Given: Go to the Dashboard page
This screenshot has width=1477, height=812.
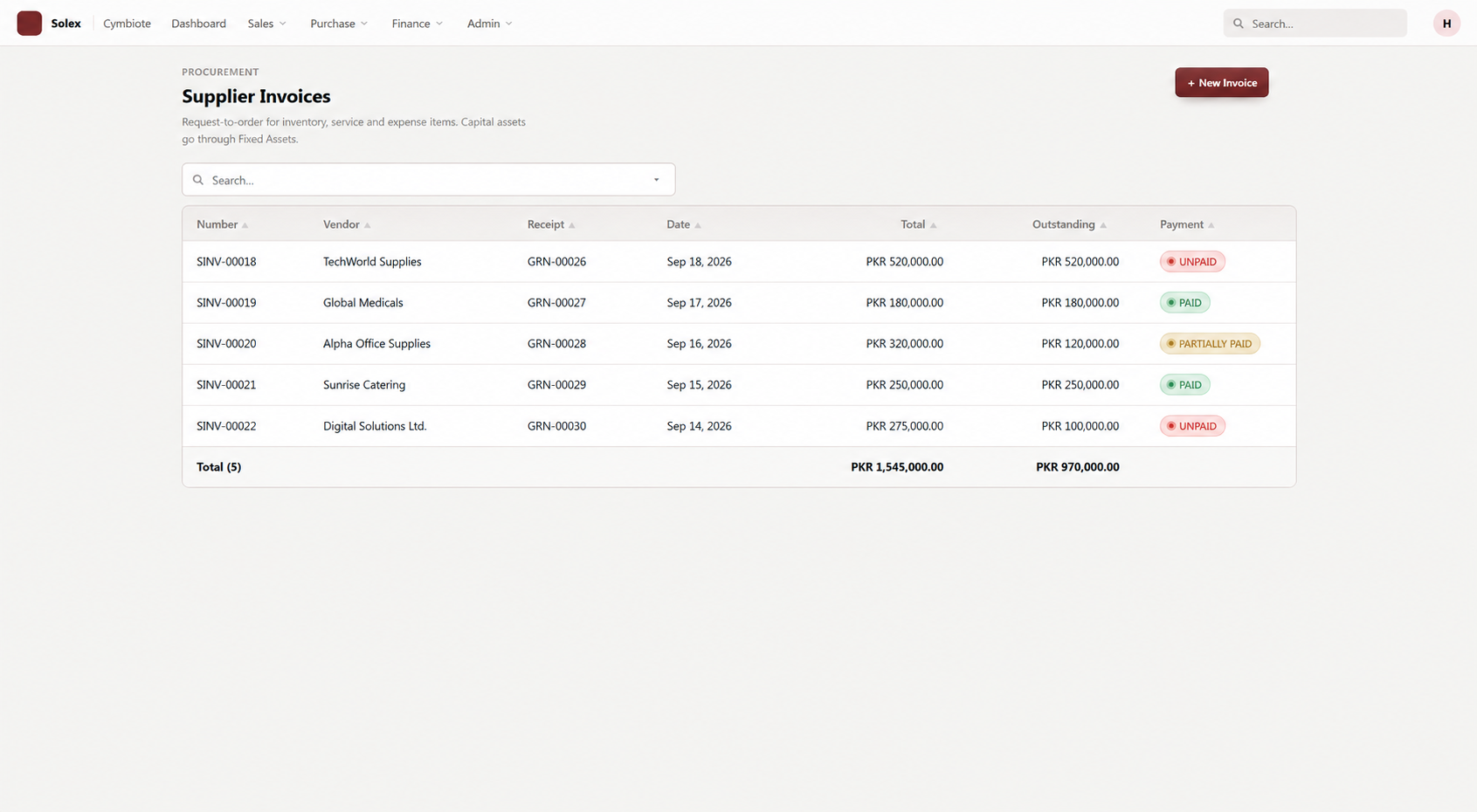Looking at the screenshot, I should tap(198, 24).
